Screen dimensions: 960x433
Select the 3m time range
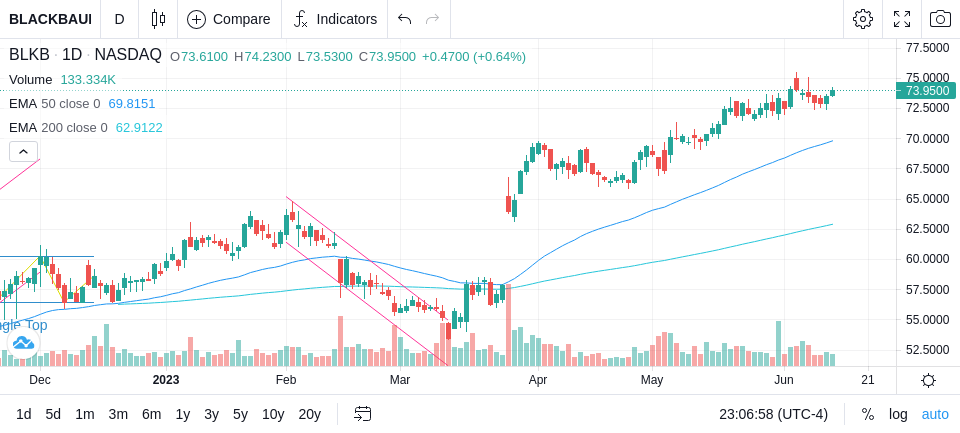[x=118, y=415]
